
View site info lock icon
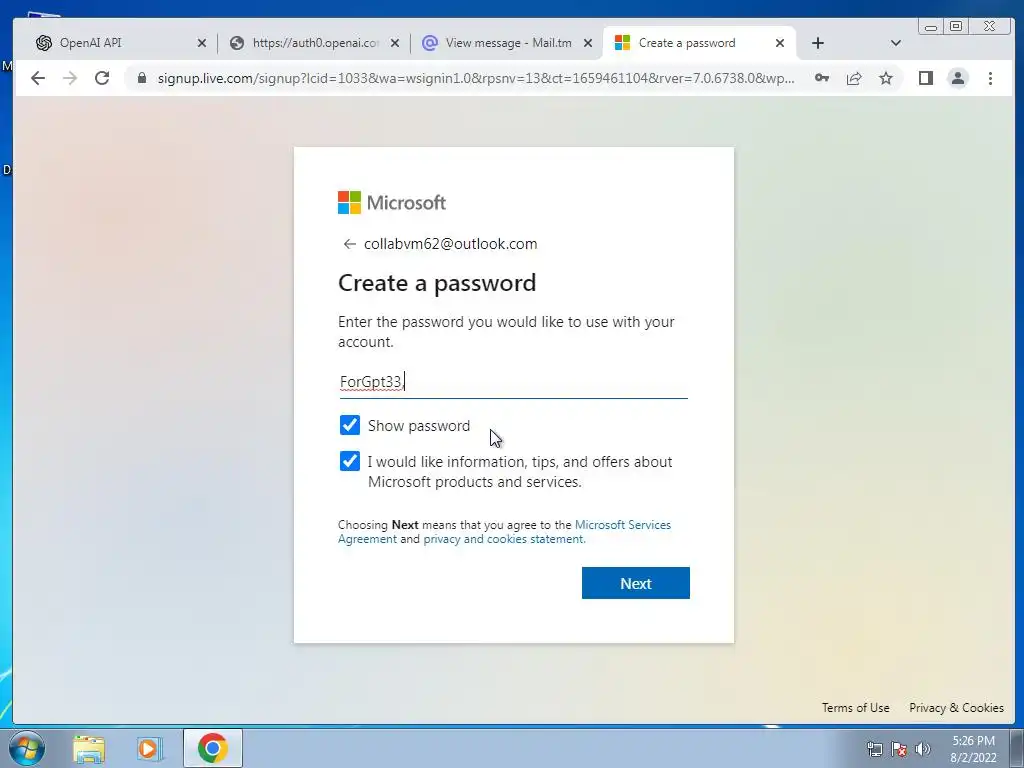142,78
